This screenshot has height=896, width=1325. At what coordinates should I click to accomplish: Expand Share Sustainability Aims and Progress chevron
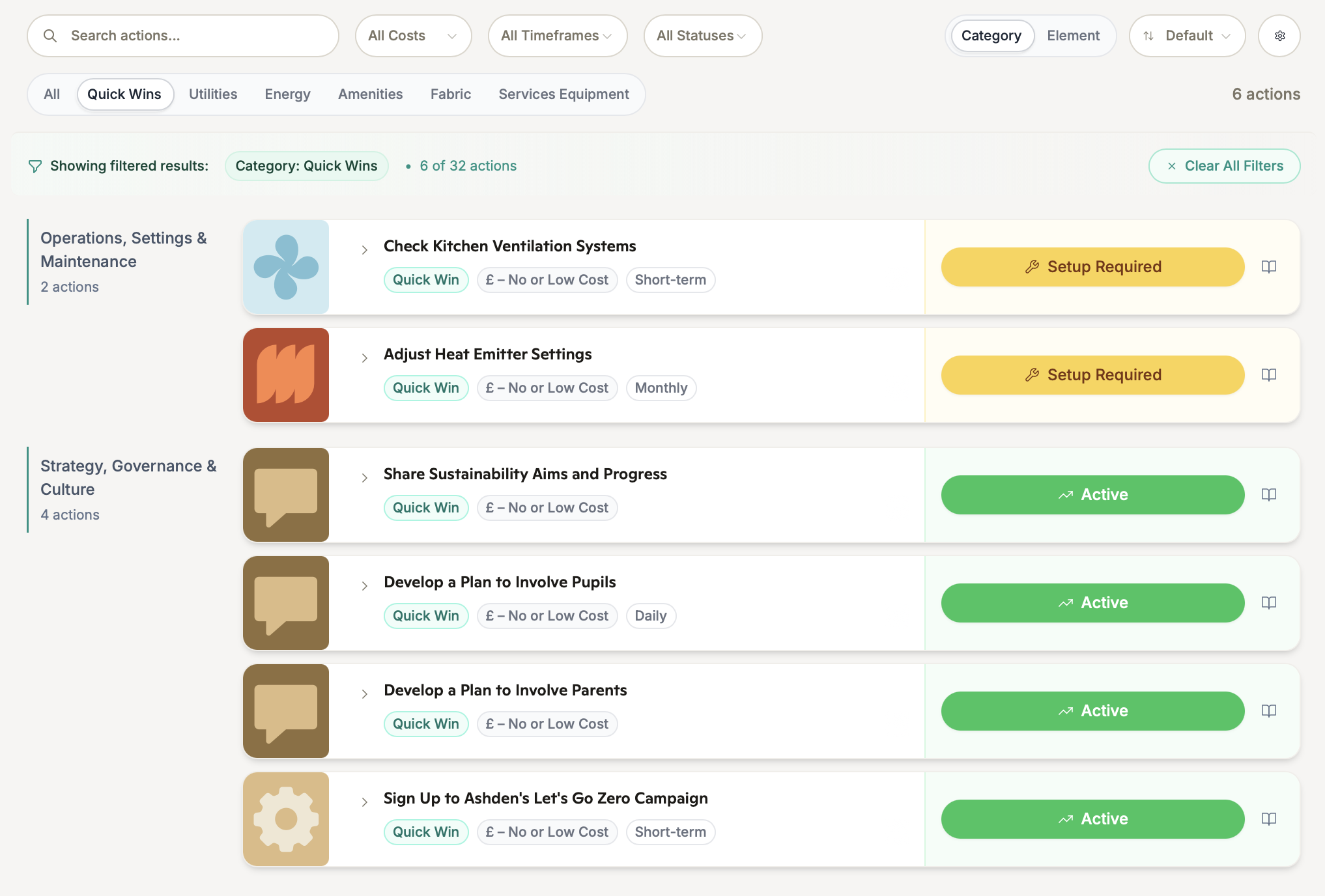click(365, 478)
